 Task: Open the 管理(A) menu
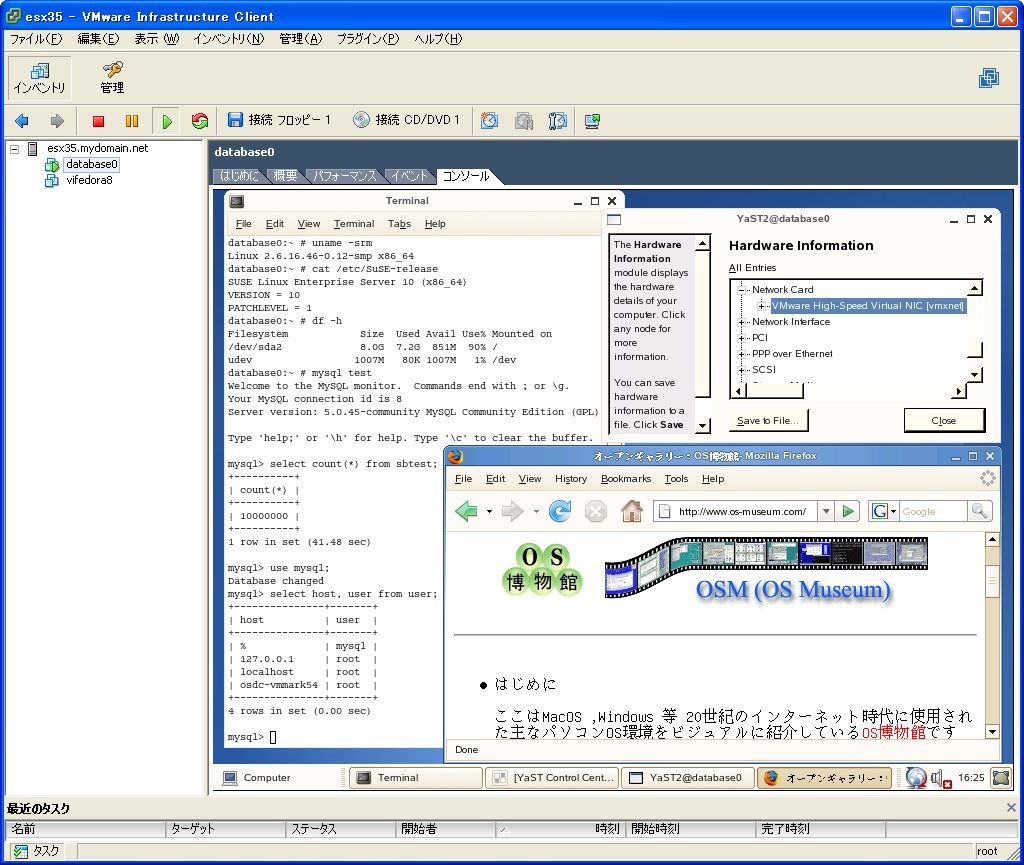(x=300, y=39)
